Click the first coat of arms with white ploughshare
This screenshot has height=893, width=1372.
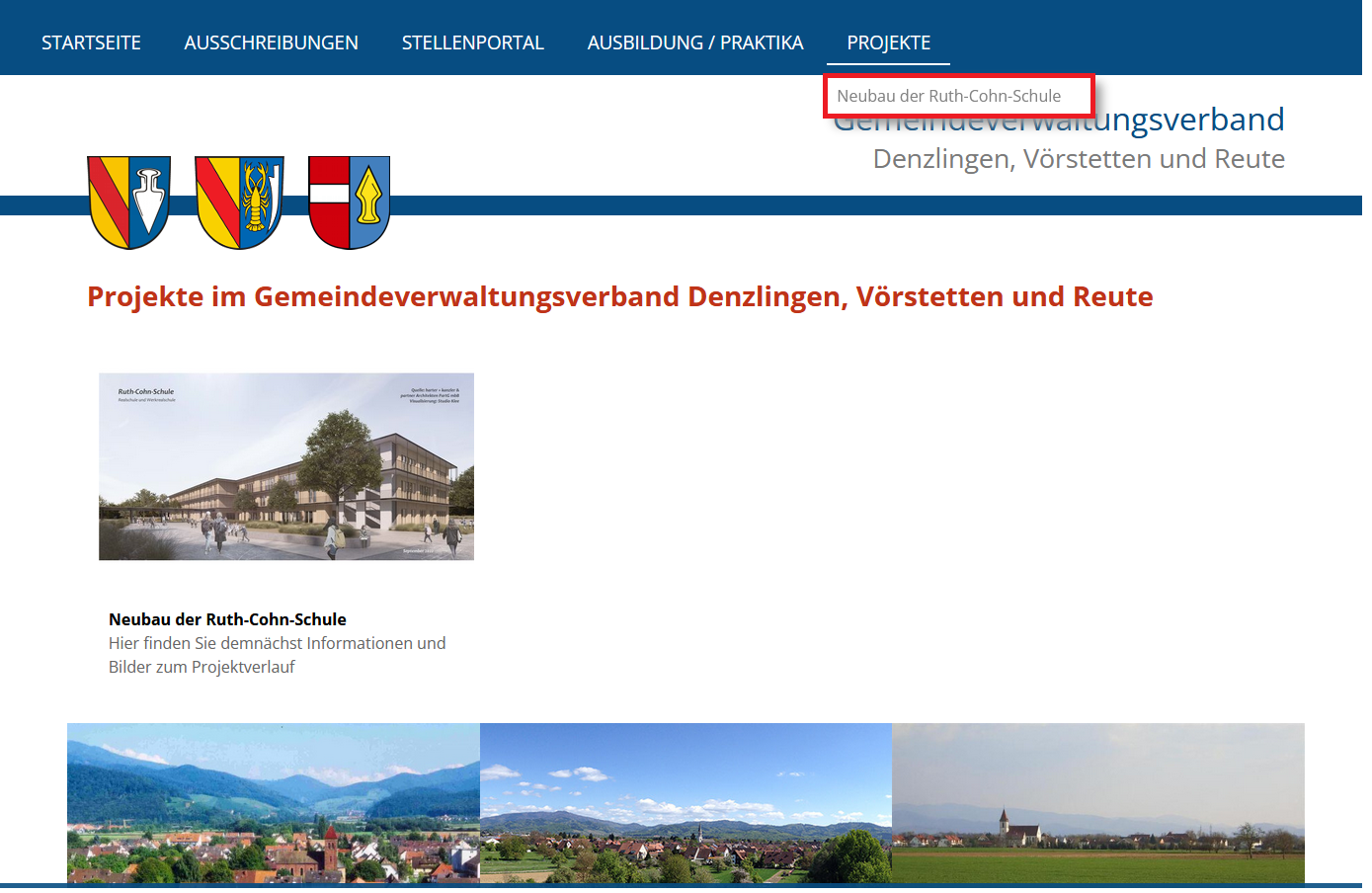tap(128, 202)
